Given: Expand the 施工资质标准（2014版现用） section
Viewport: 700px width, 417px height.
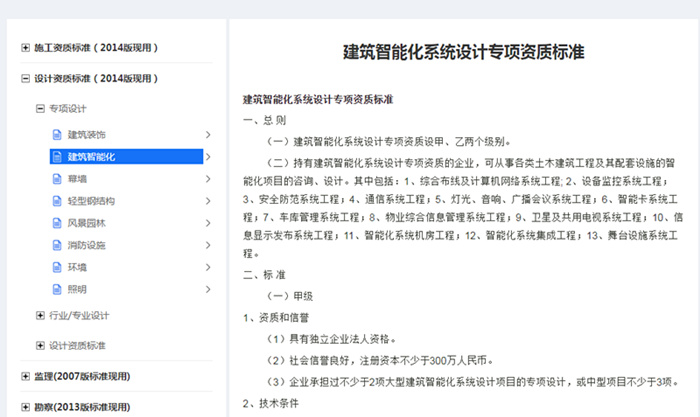Looking at the screenshot, I should point(25,47).
